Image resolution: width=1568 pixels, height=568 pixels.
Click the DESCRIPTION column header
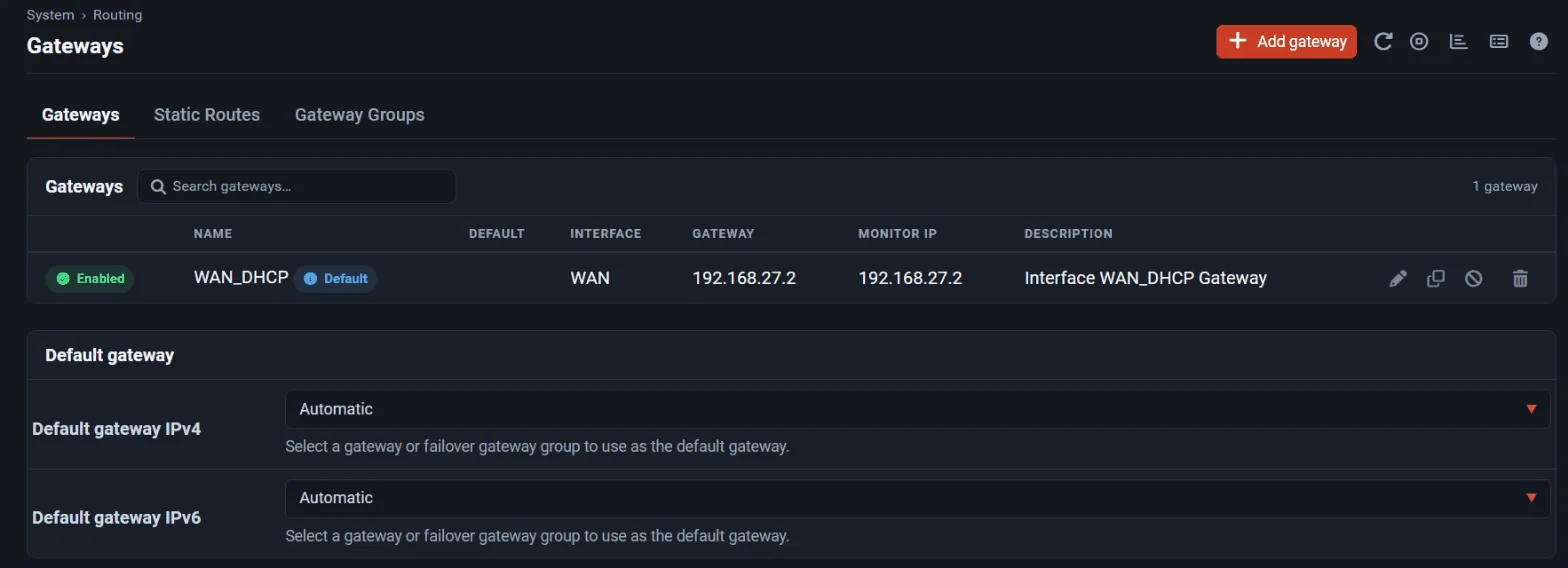click(x=1069, y=234)
